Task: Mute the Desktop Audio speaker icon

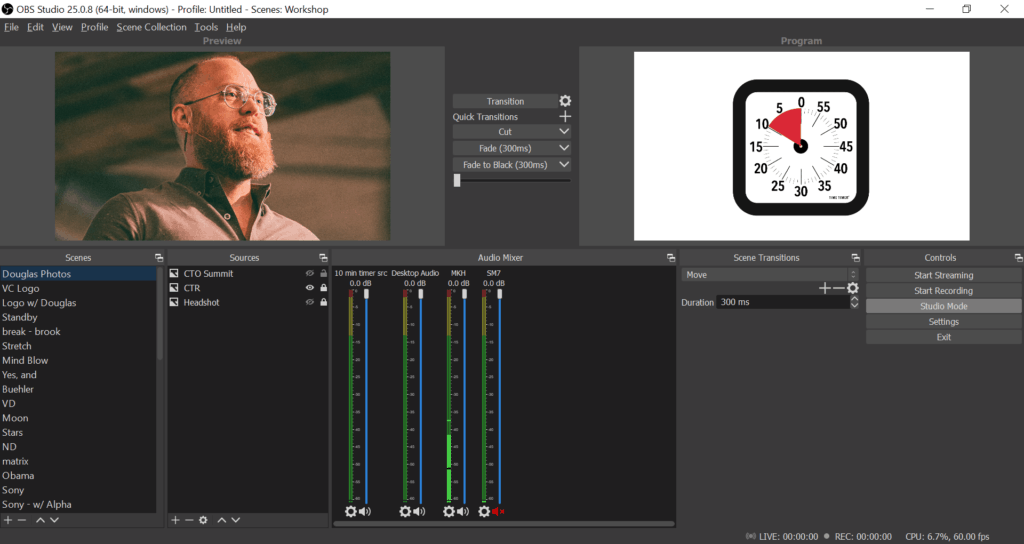Action: coord(418,511)
